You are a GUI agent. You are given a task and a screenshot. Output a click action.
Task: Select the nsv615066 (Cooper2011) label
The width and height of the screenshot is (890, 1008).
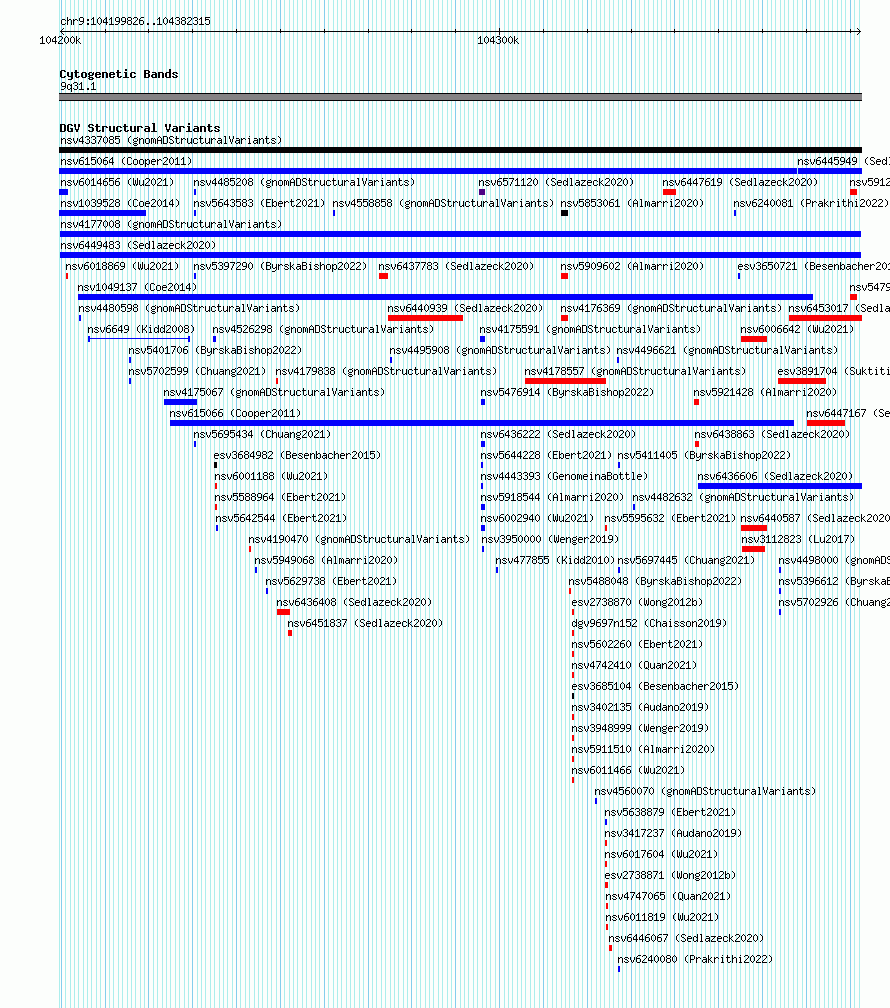(235, 413)
